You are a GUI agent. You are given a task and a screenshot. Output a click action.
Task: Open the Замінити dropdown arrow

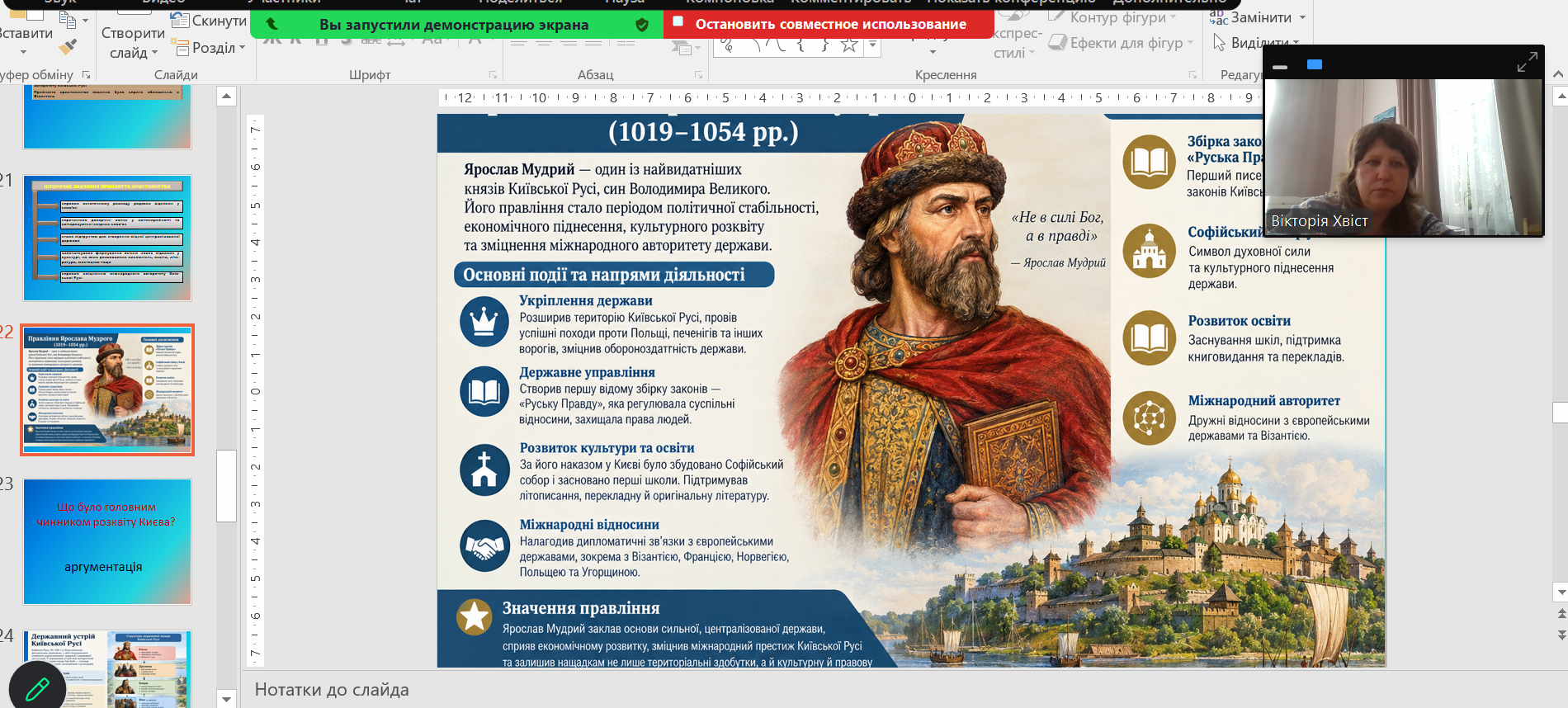1302,17
